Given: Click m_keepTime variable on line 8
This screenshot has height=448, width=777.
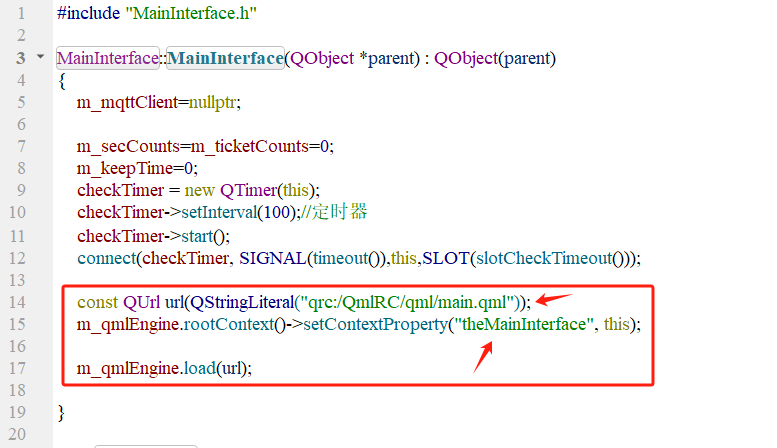Looking at the screenshot, I should (125, 168).
